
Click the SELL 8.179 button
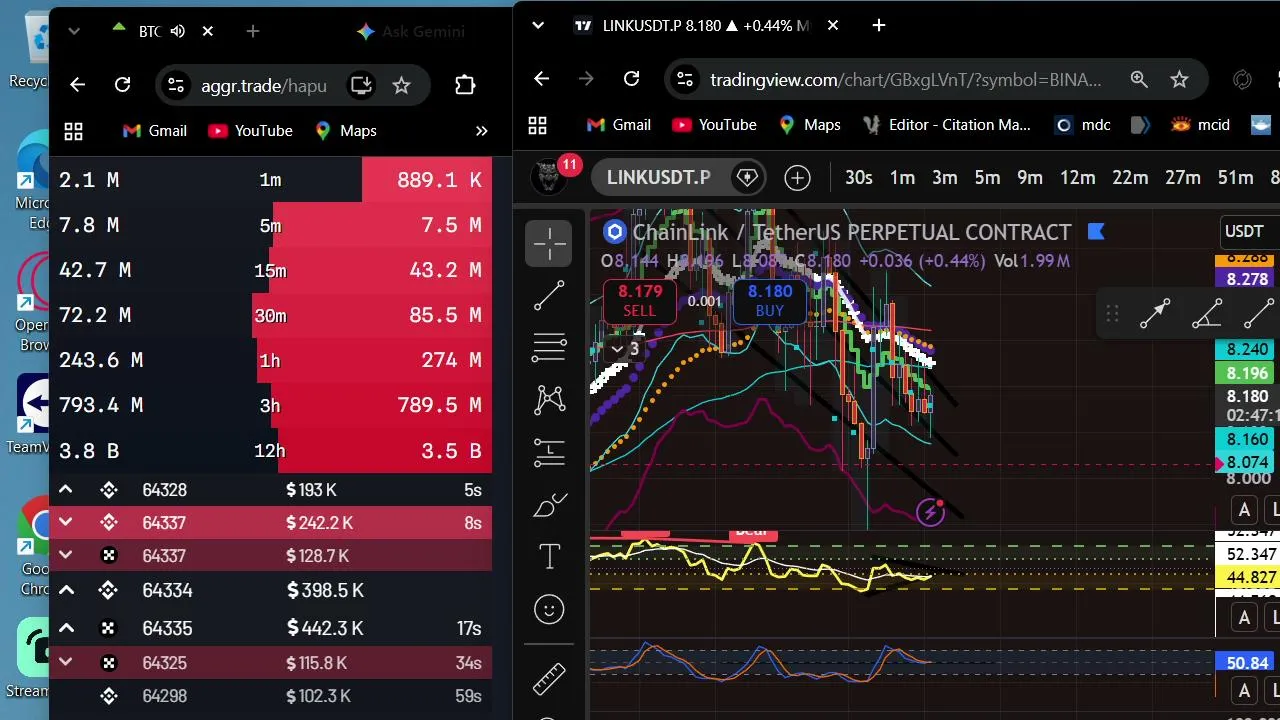(x=640, y=301)
